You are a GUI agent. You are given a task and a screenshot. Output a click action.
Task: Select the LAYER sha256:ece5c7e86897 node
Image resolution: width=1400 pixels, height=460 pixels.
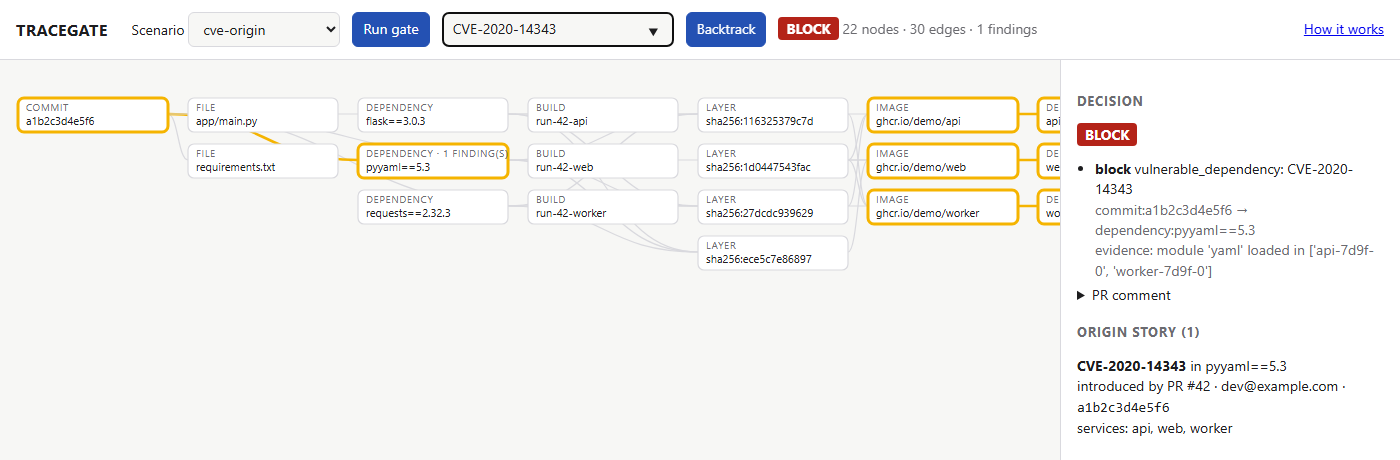(773, 253)
